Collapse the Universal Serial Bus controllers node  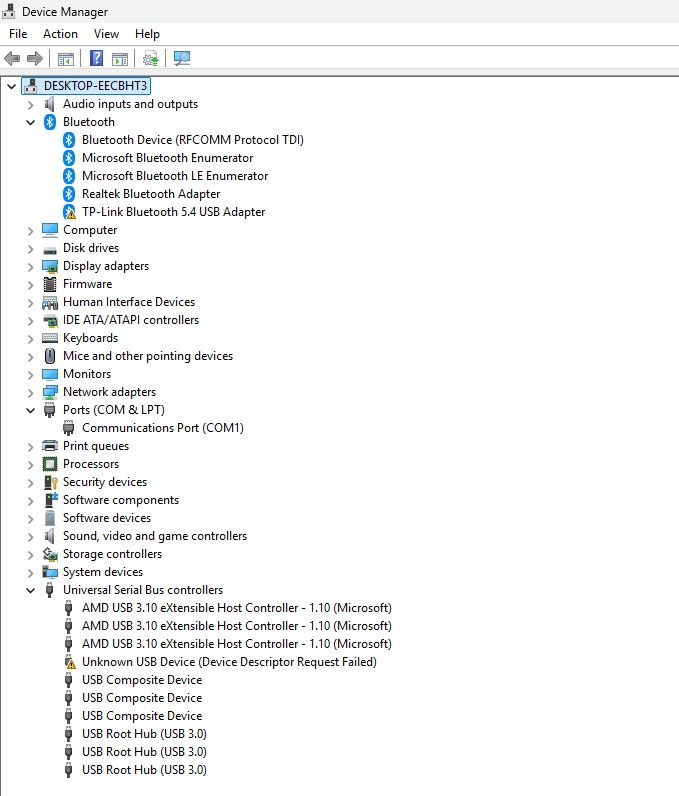coord(31,590)
